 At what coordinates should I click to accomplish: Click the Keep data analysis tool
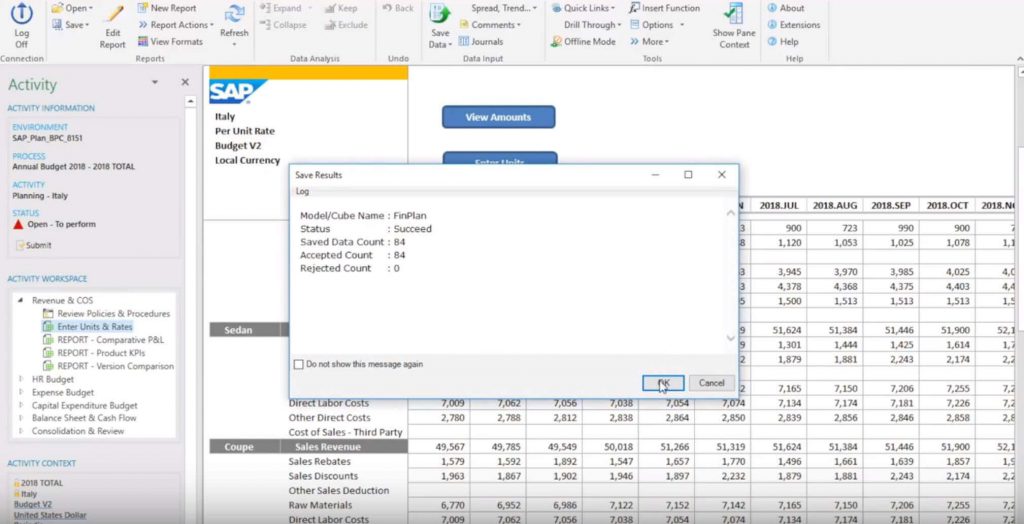tap(341, 8)
